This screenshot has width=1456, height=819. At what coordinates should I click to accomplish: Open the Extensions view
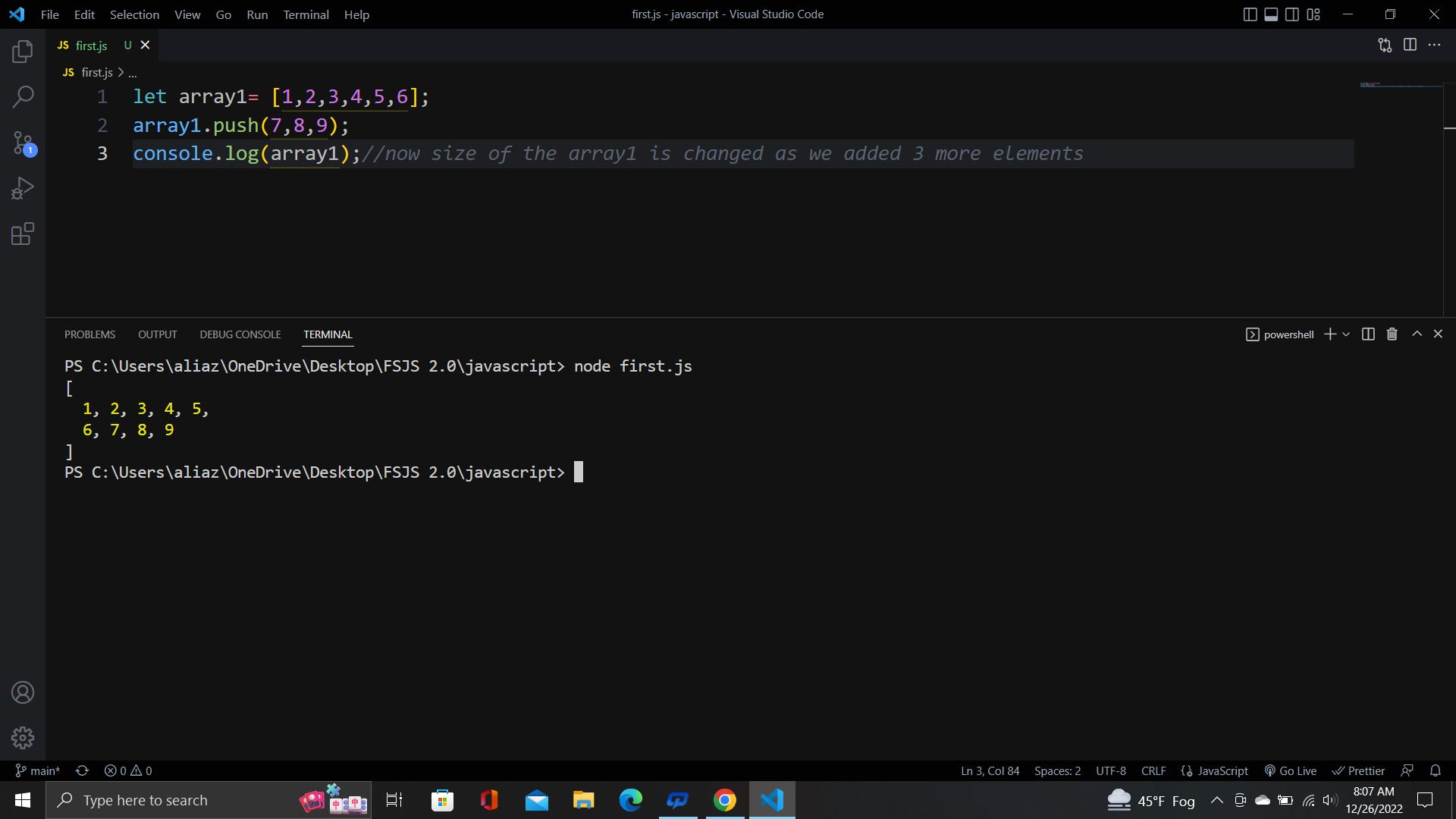23,234
